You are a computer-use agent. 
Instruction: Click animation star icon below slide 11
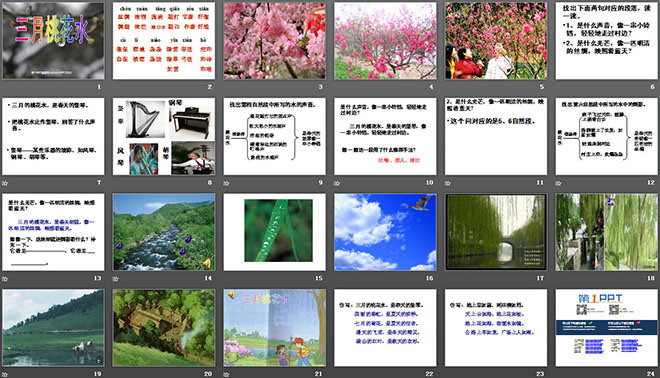pyautogui.click(x=448, y=183)
